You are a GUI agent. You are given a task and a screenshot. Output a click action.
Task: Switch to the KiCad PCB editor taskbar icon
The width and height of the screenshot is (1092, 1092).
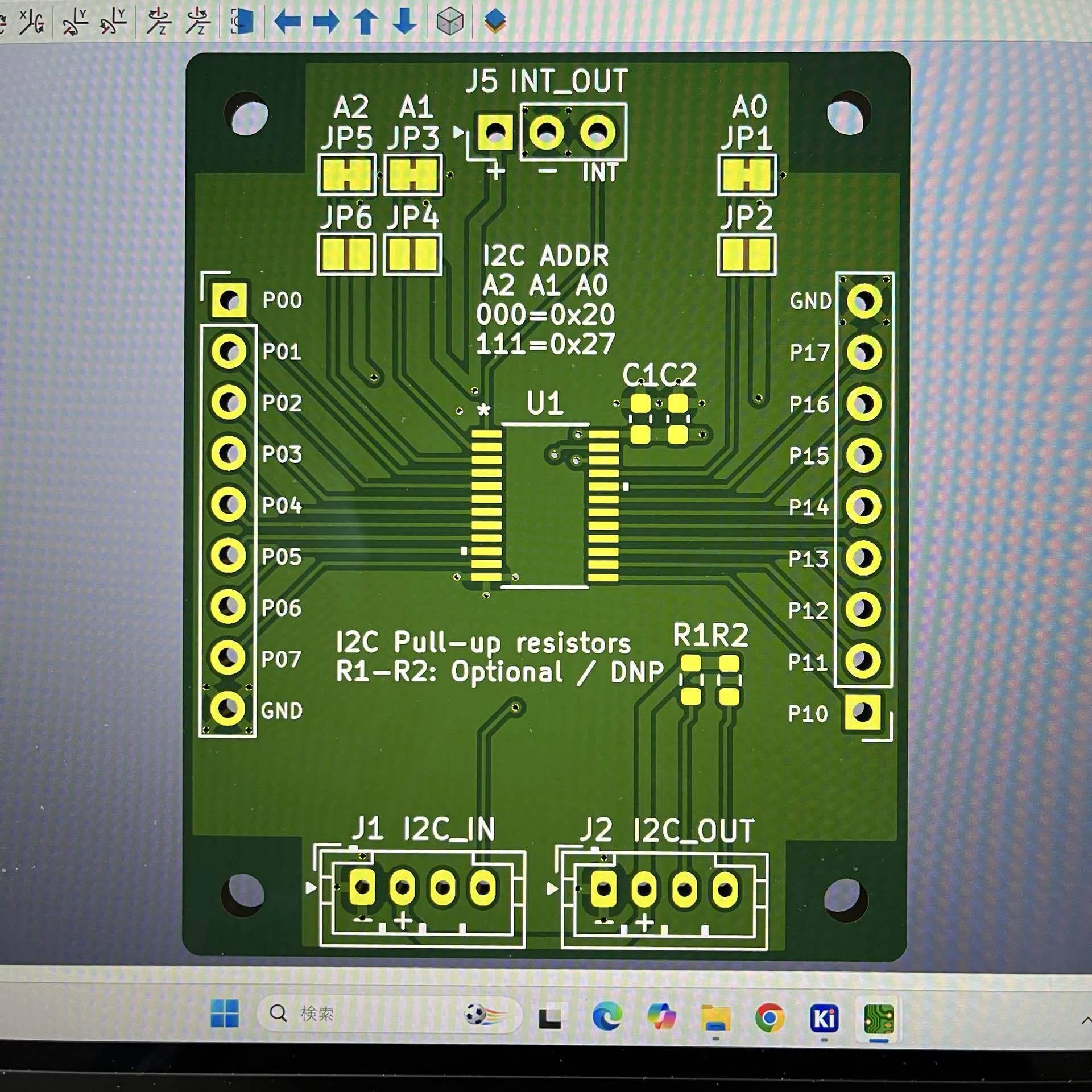tap(879, 1019)
